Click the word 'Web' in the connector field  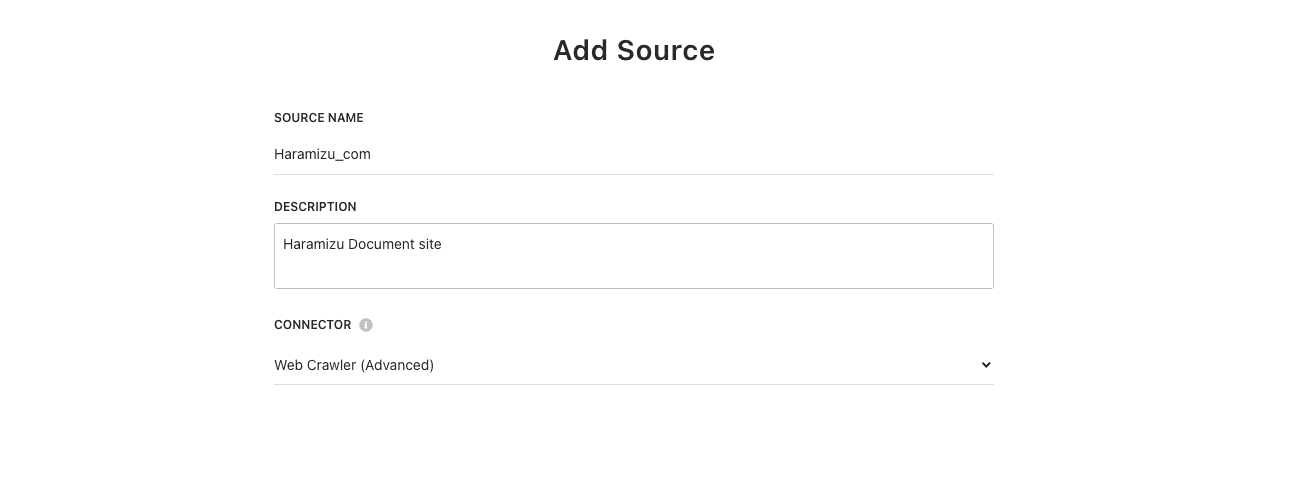[288, 365]
